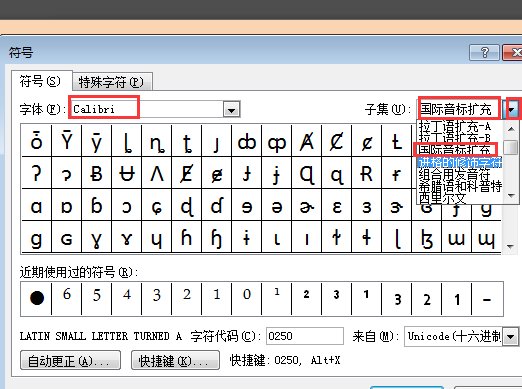This screenshot has width=522, height=389.
Task: Select the Ɍ R with stroke symbol
Action: coord(367,173)
